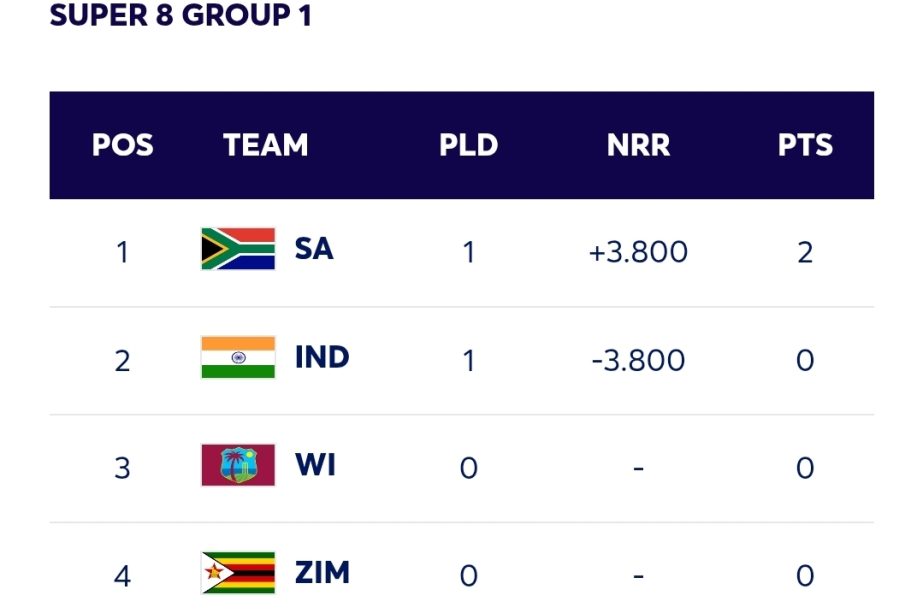This screenshot has height=613, width=905.
Task: Sort by the NRR column header
Action: coord(638,146)
